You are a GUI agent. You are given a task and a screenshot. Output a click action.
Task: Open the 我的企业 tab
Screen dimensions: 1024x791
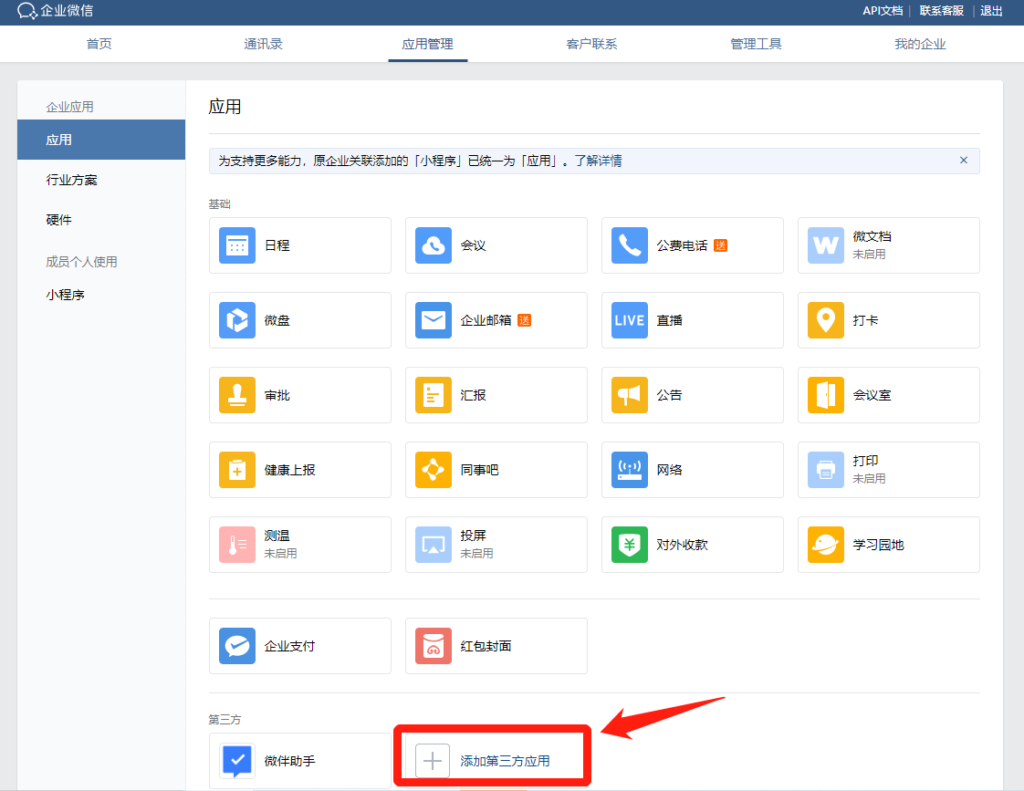(920, 44)
